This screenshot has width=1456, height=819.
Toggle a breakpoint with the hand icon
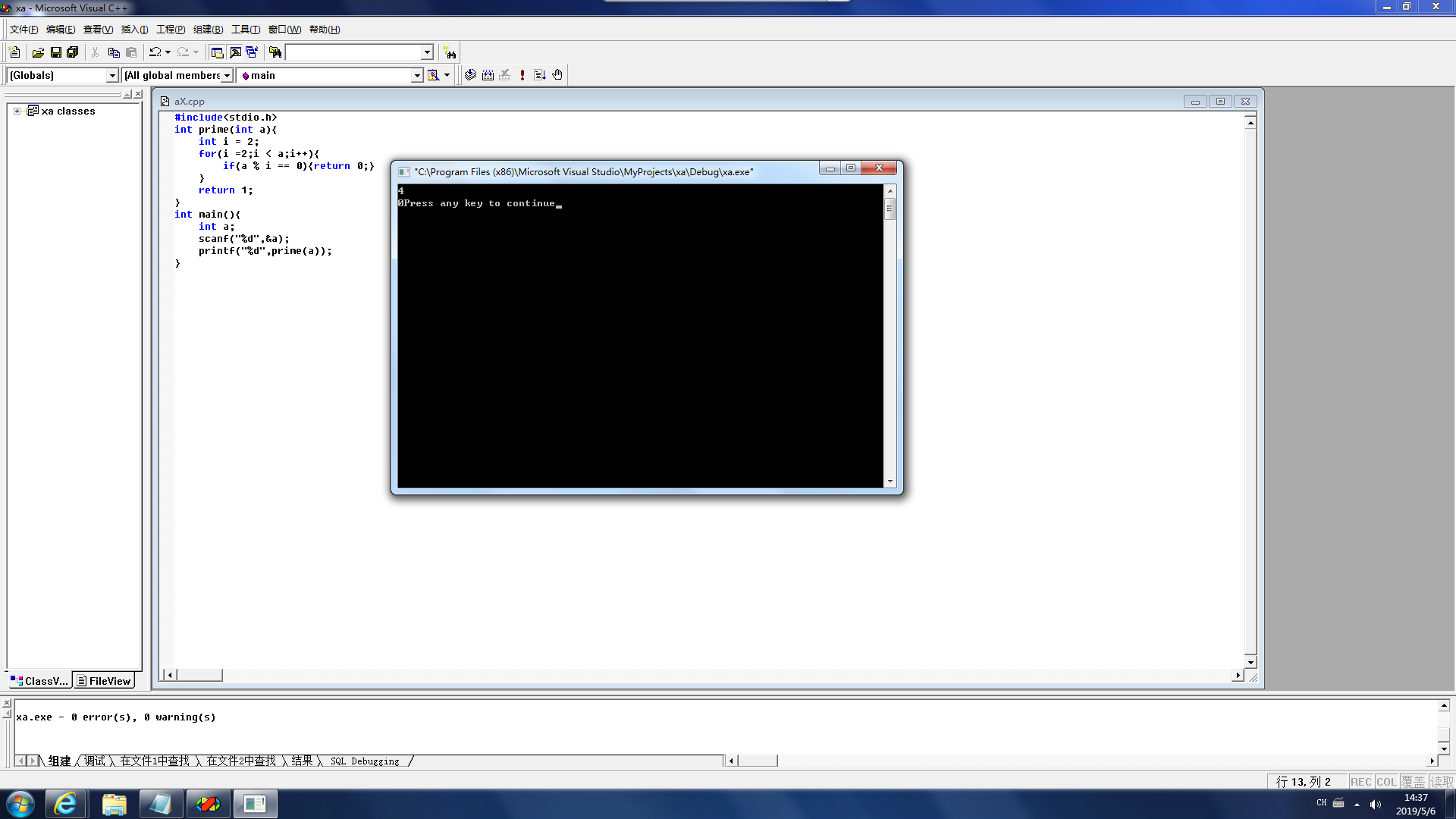tap(557, 75)
